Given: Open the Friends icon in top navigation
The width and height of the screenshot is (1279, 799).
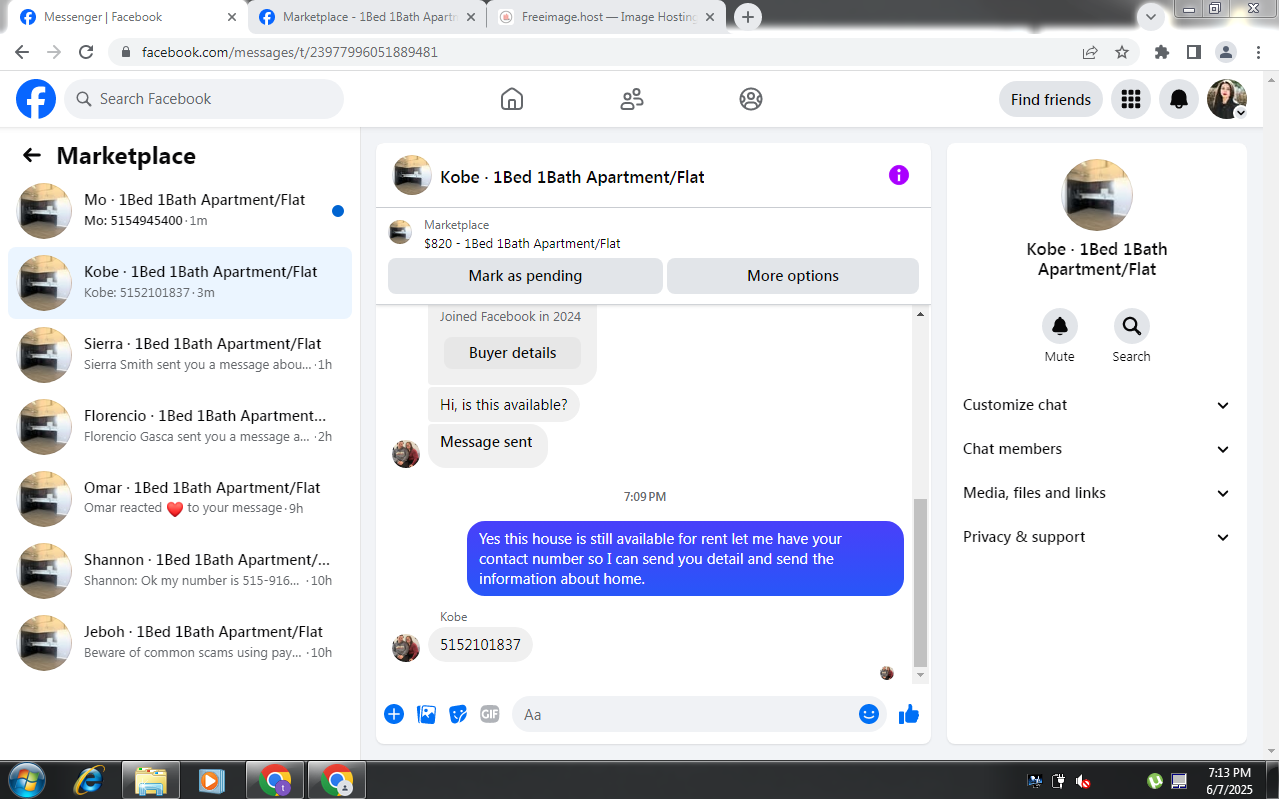Looking at the screenshot, I should click(x=632, y=99).
